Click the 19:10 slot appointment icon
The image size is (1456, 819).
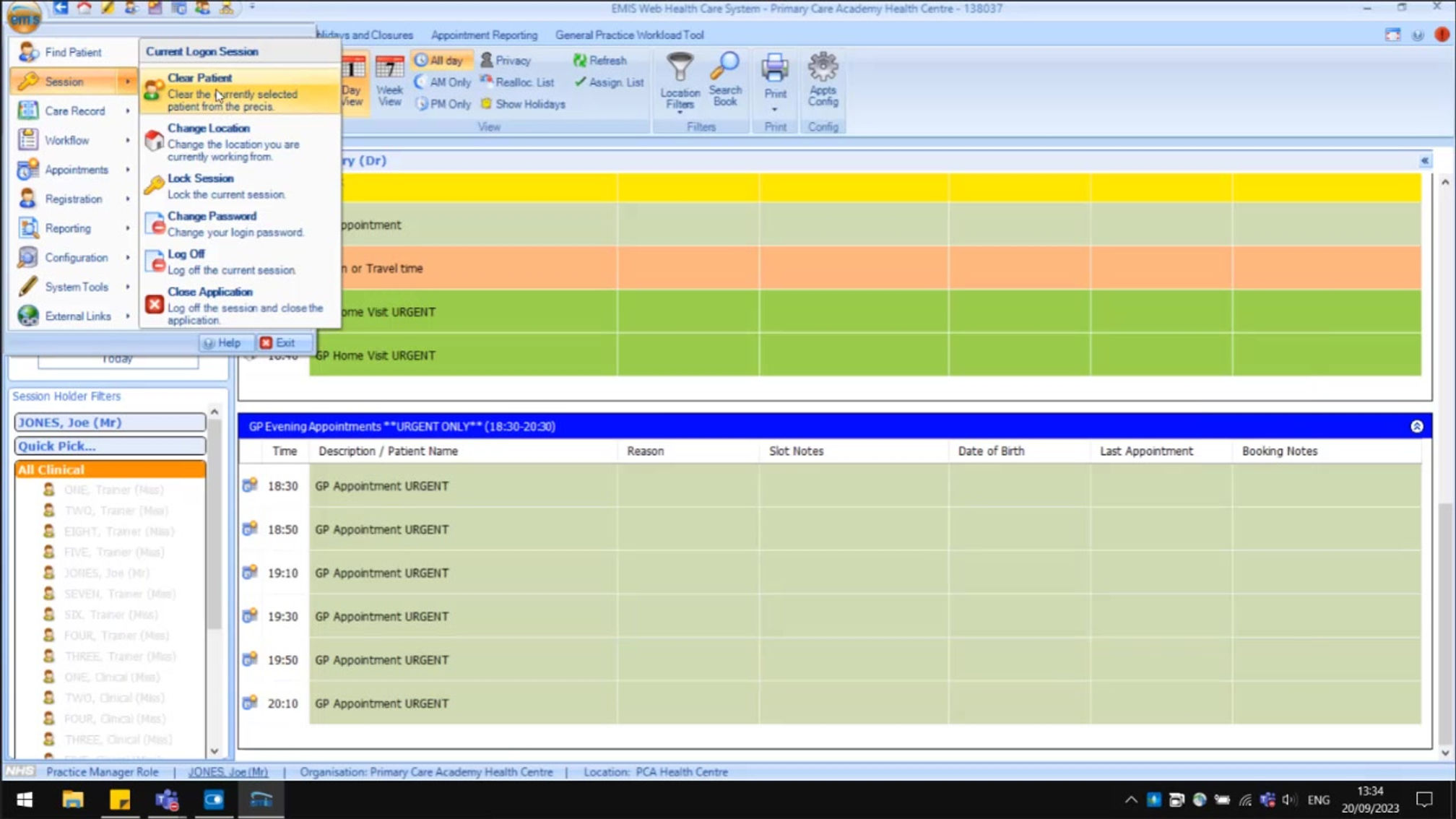click(x=250, y=572)
